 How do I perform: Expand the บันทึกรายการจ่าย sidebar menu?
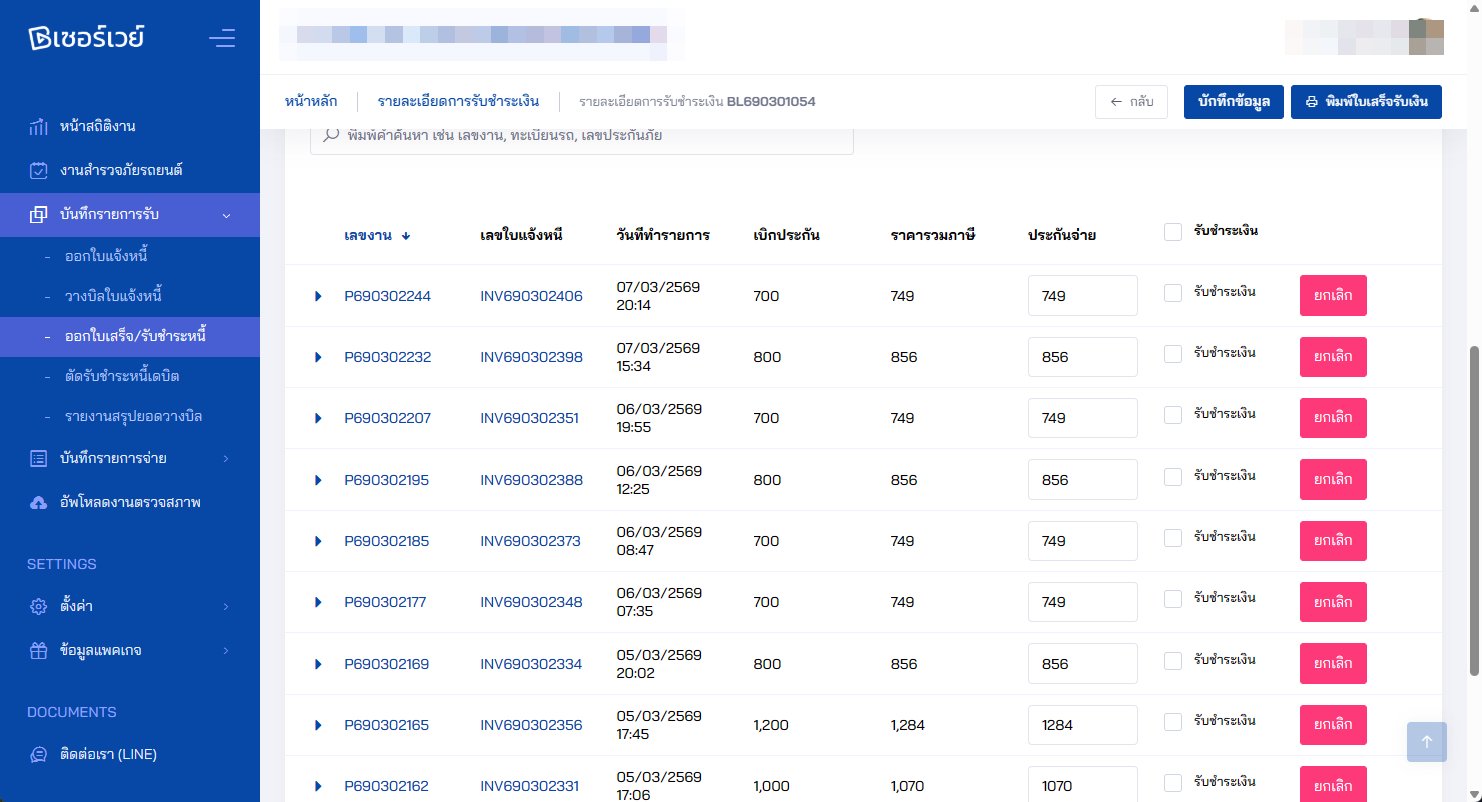130,458
